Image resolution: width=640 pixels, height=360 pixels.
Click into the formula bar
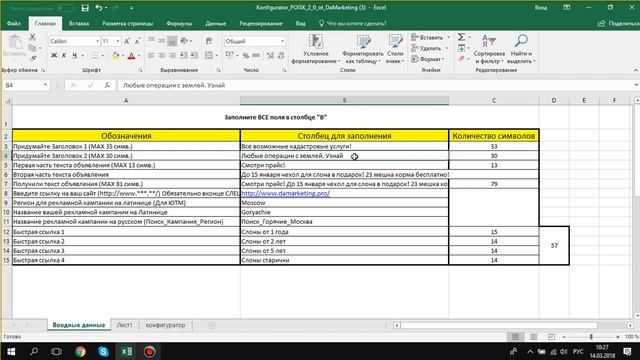pos(376,85)
